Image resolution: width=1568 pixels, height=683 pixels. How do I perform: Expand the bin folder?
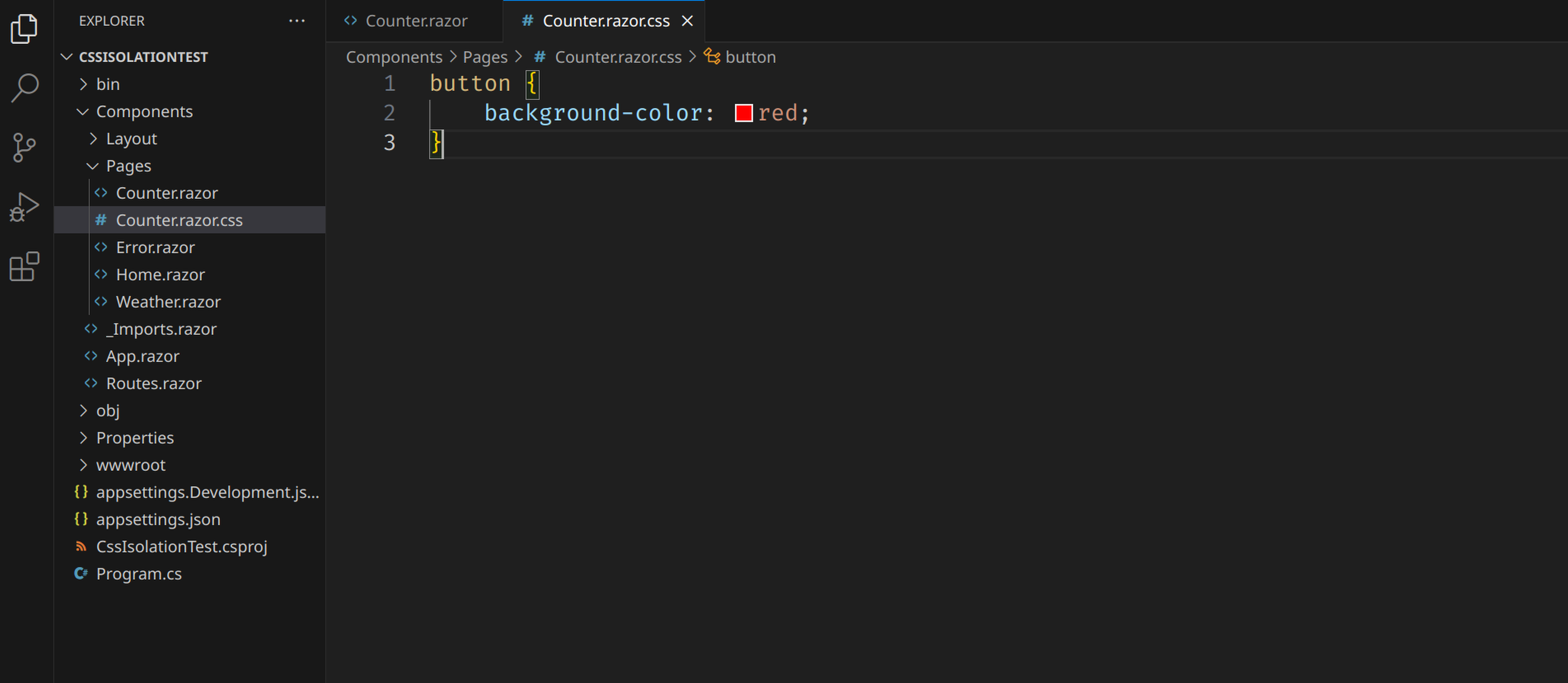click(x=190, y=84)
